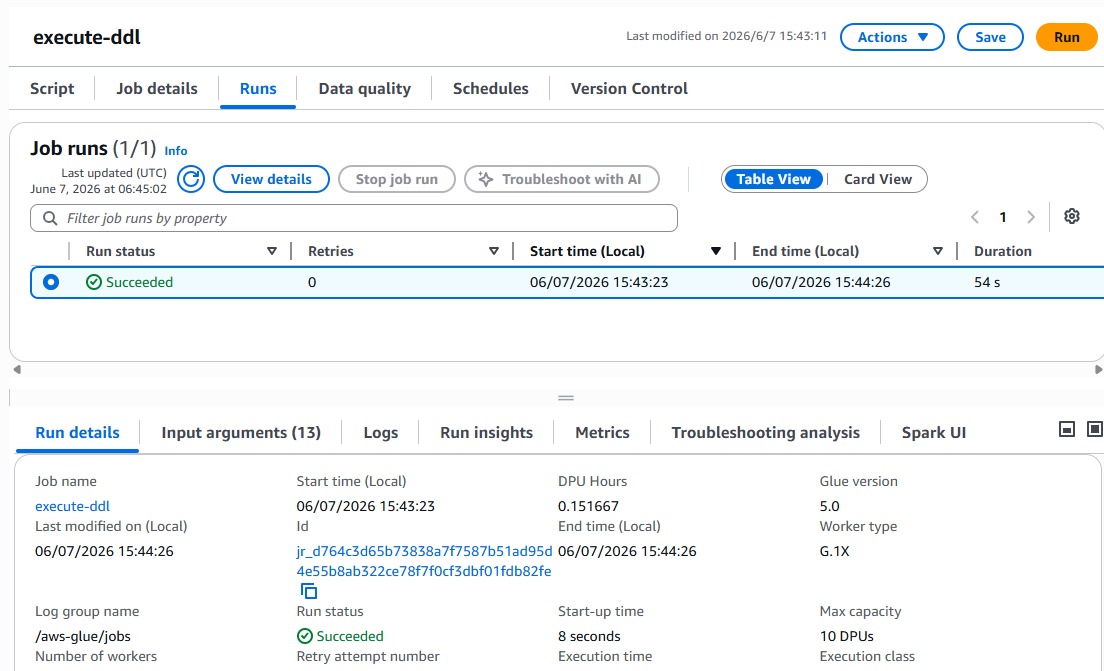Screen dimensions: 1104x671
Task: Open the Actions dropdown
Action: pyautogui.click(x=892, y=37)
